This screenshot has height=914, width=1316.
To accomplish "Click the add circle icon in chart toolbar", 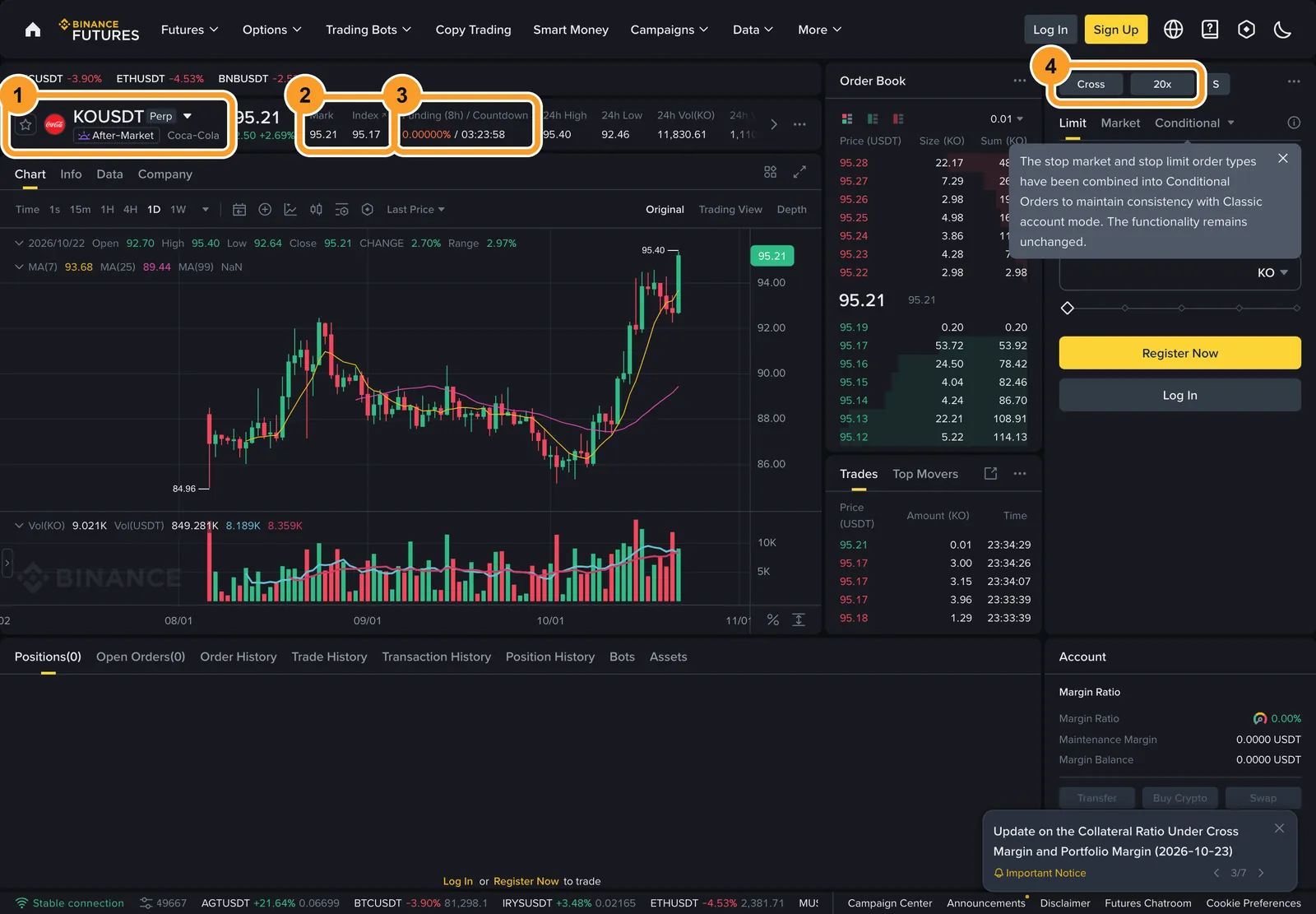I will [x=265, y=210].
